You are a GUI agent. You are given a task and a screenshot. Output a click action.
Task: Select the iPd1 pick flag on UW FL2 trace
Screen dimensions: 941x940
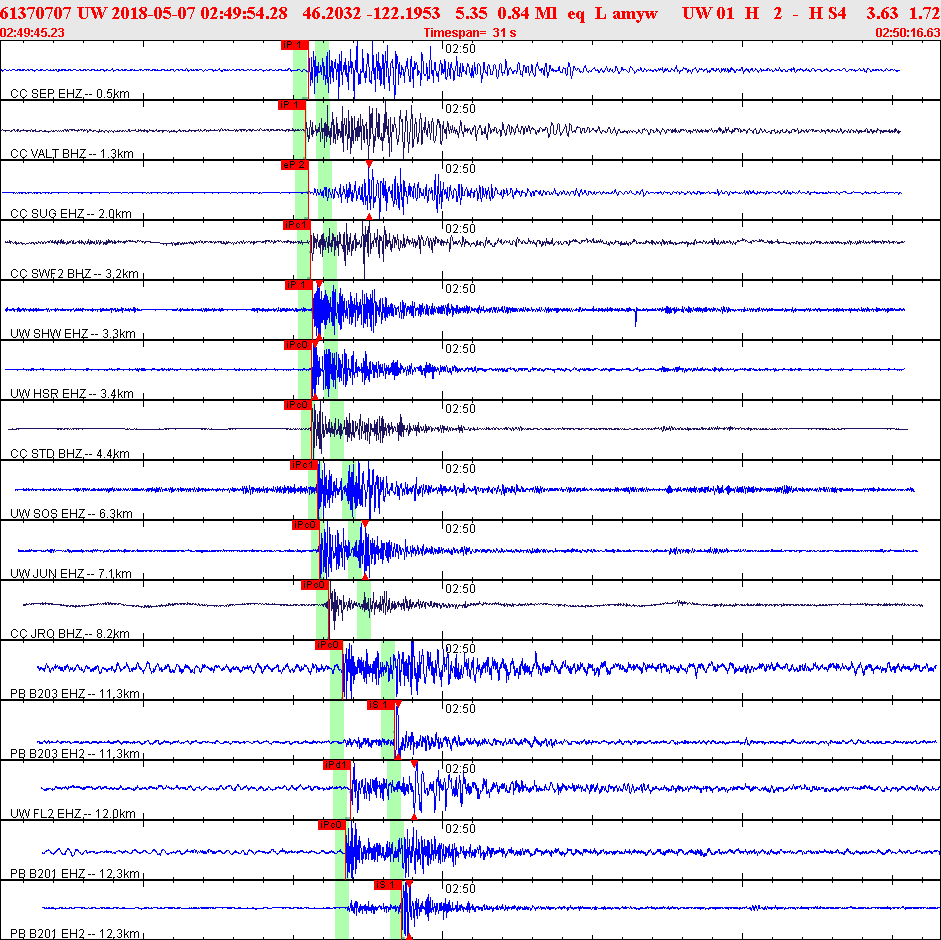coord(337,765)
